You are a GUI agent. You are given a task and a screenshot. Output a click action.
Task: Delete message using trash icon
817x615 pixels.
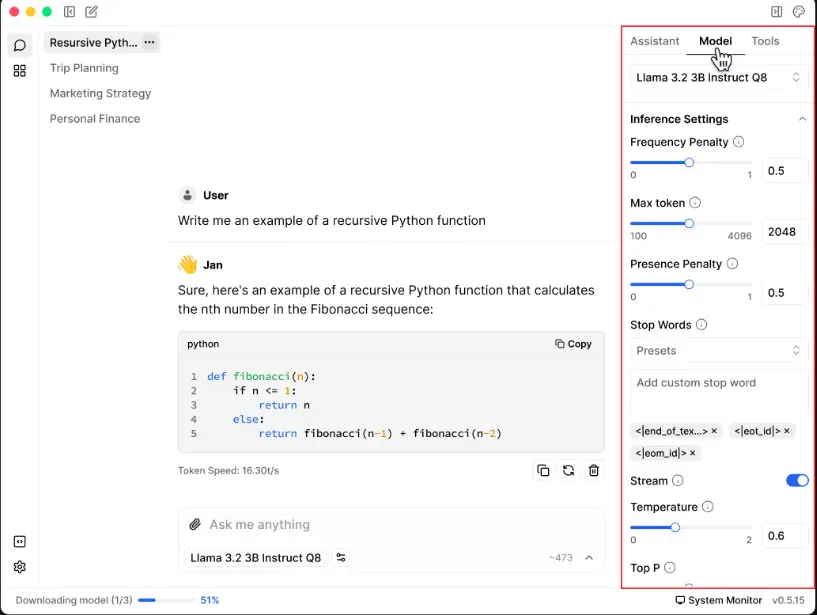click(594, 470)
